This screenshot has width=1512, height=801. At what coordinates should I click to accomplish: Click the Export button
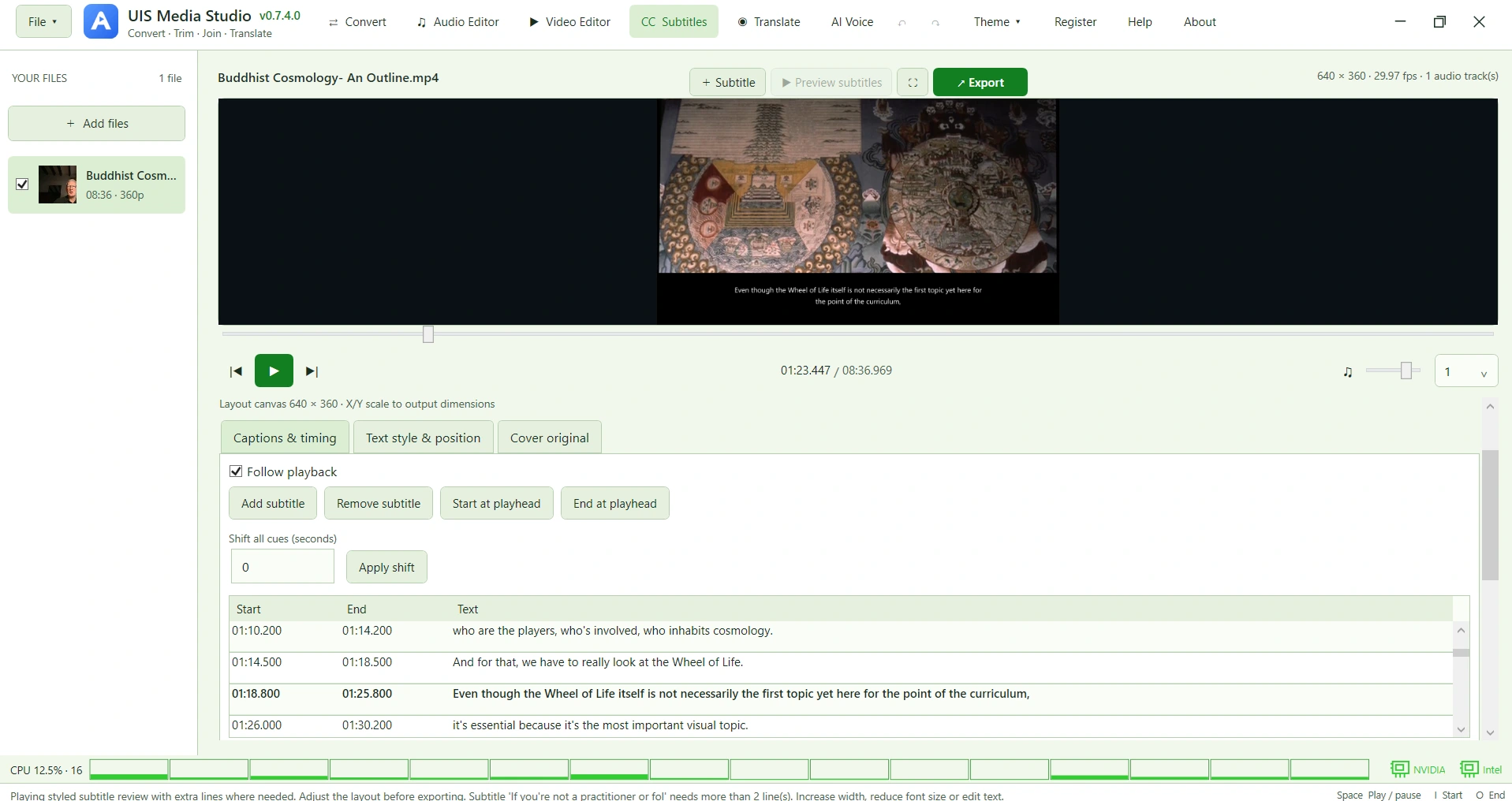pos(980,82)
